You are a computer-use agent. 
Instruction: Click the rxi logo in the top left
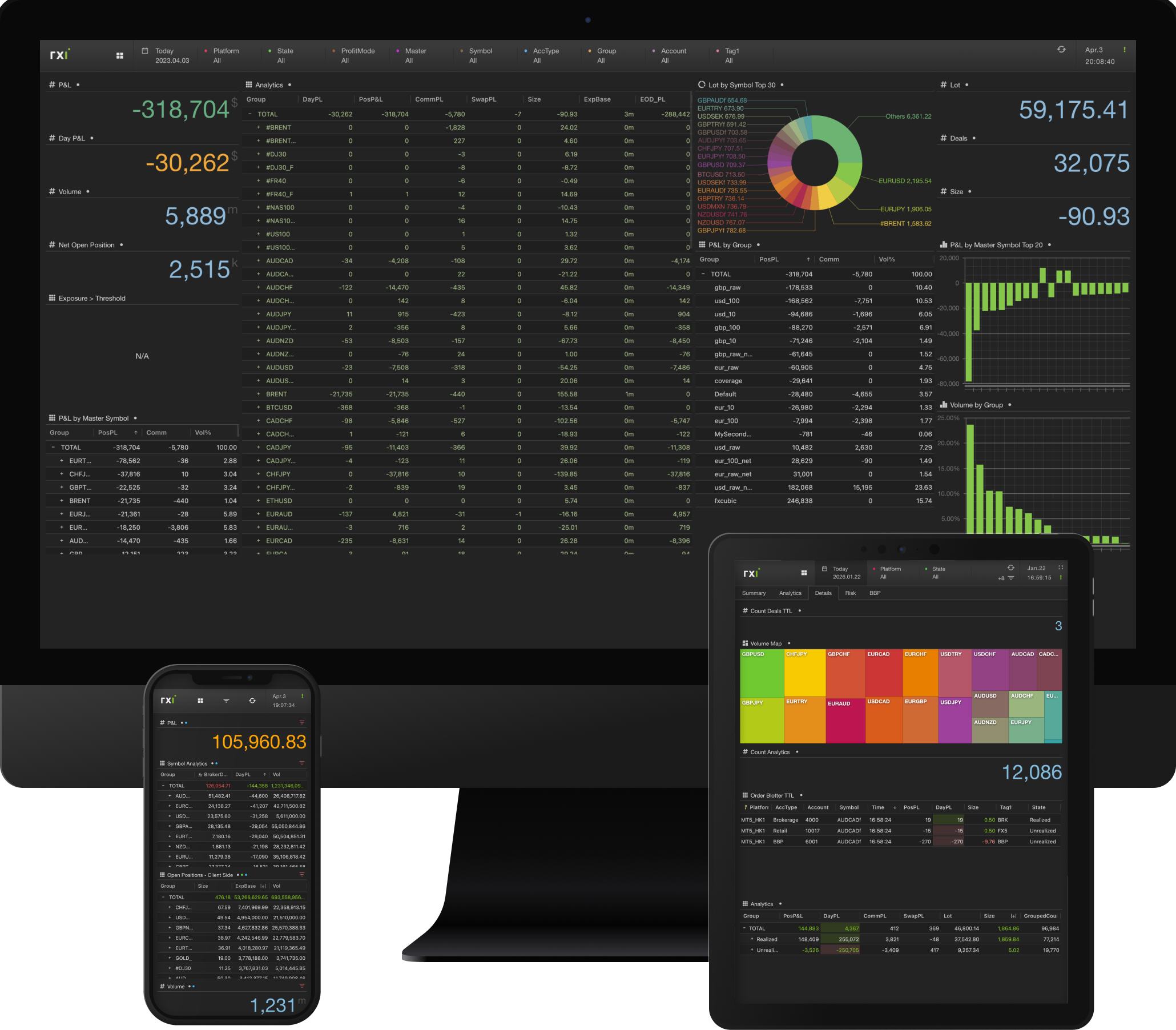coord(60,54)
